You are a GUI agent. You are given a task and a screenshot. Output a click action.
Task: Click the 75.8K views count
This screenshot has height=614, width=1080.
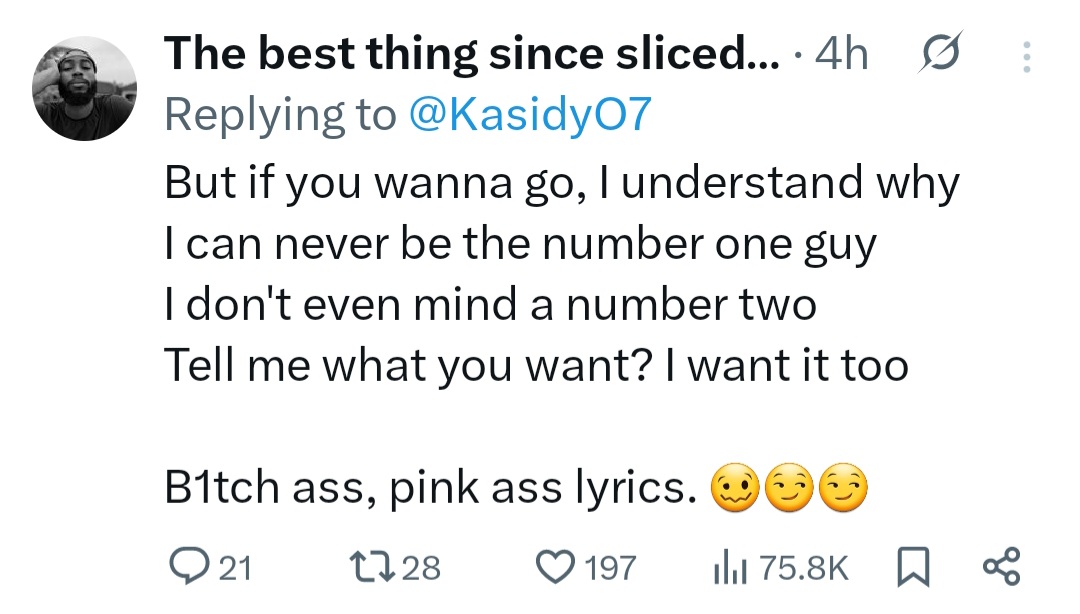click(x=803, y=568)
